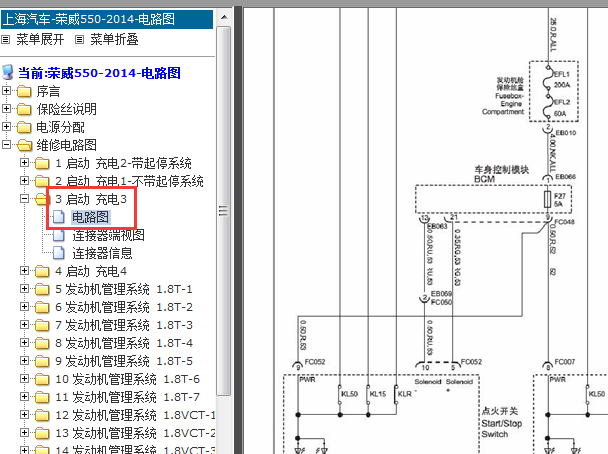Expand node 2 启动 充电1-不带起停系统
This screenshot has height=454, width=608.
[24, 181]
